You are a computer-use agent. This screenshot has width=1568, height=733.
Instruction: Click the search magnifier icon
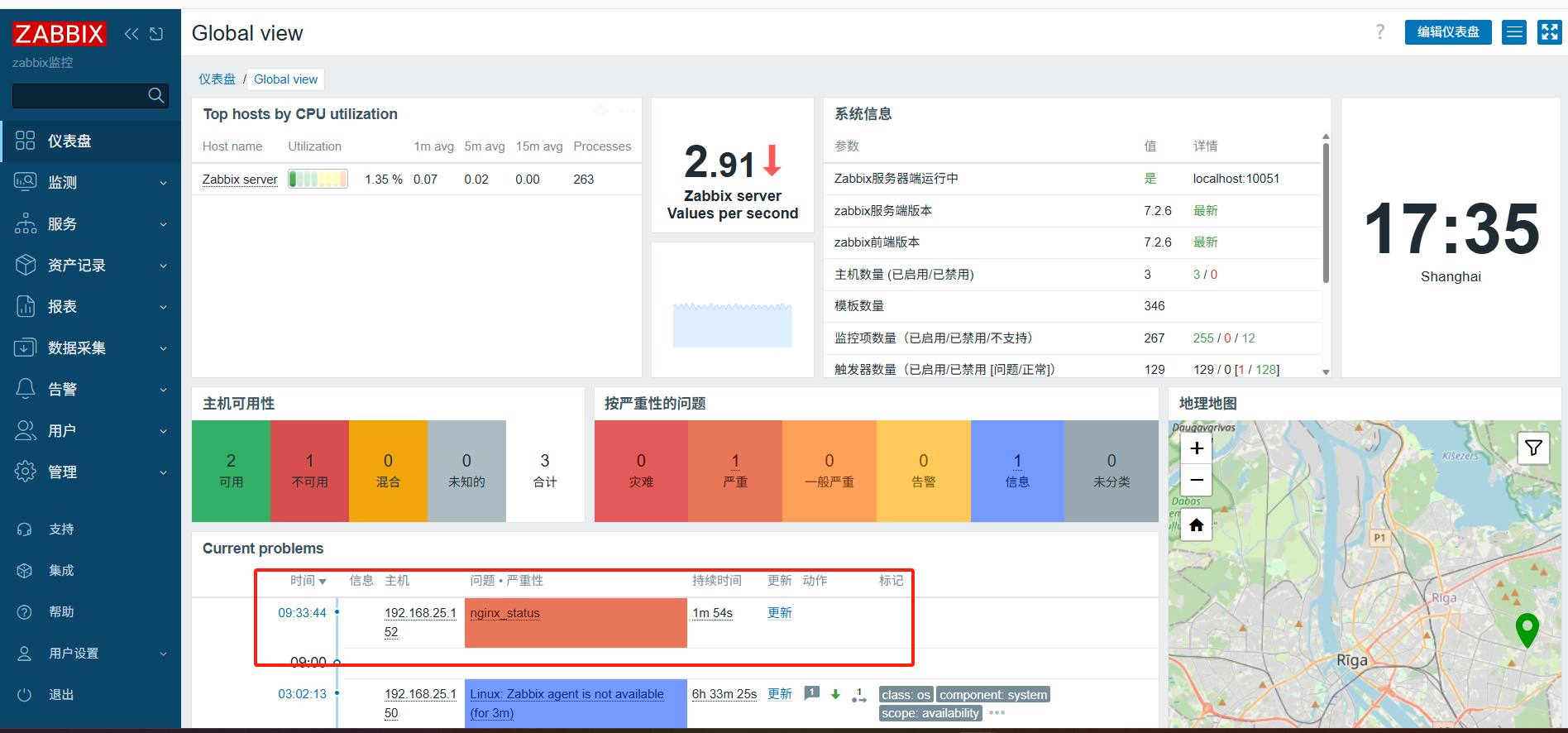[156, 95]
